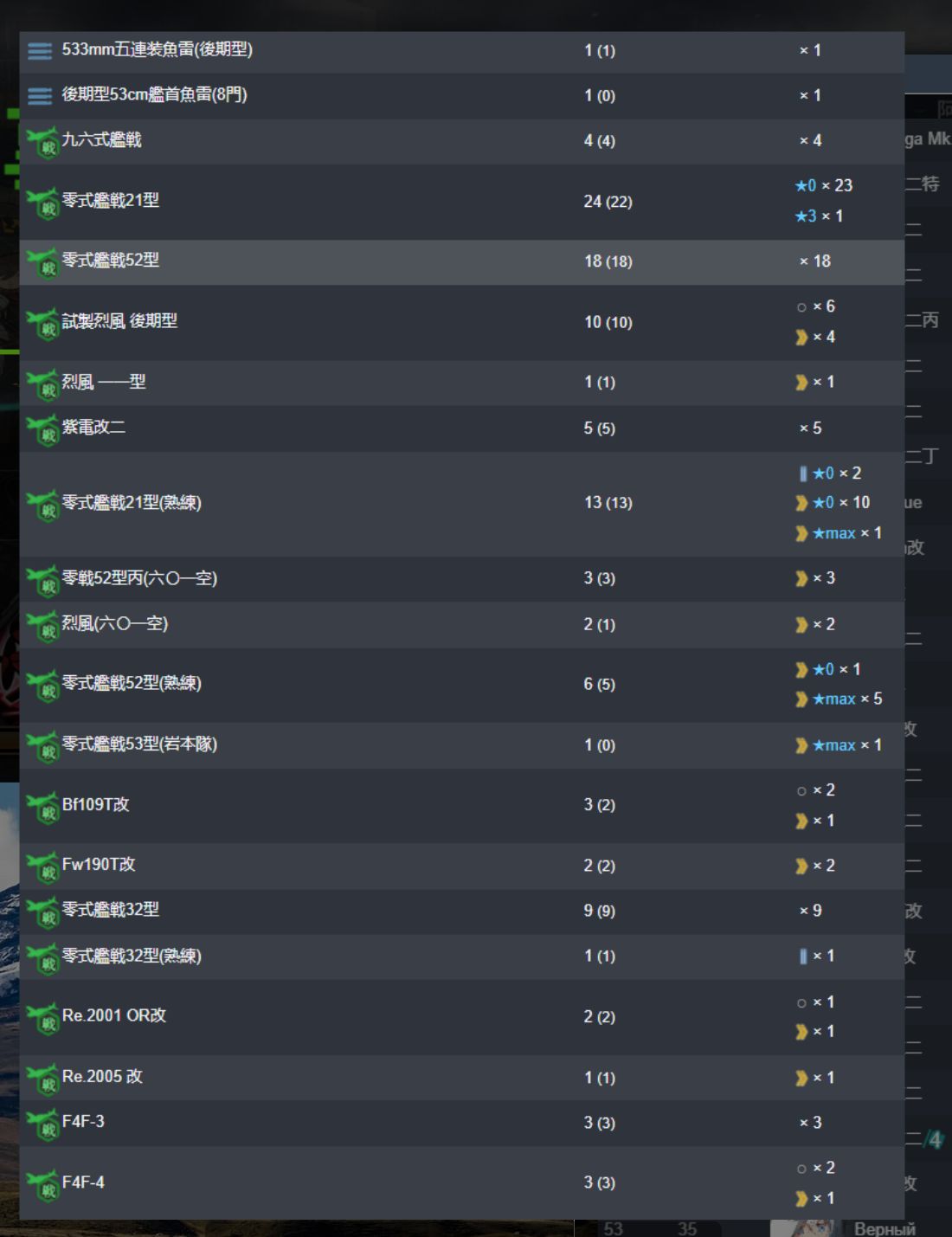Select the 零戦52型丙(六〇一空) row
The width and height of the screenshot is (952, 1237).
click(461, 579)
